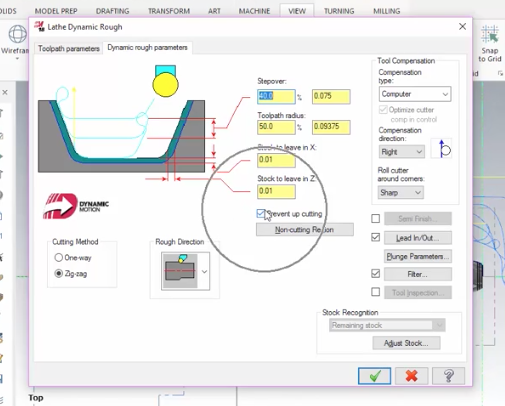Open the TRANSFORM ribbon tab

pyautogui.click(x=169, y=11)
